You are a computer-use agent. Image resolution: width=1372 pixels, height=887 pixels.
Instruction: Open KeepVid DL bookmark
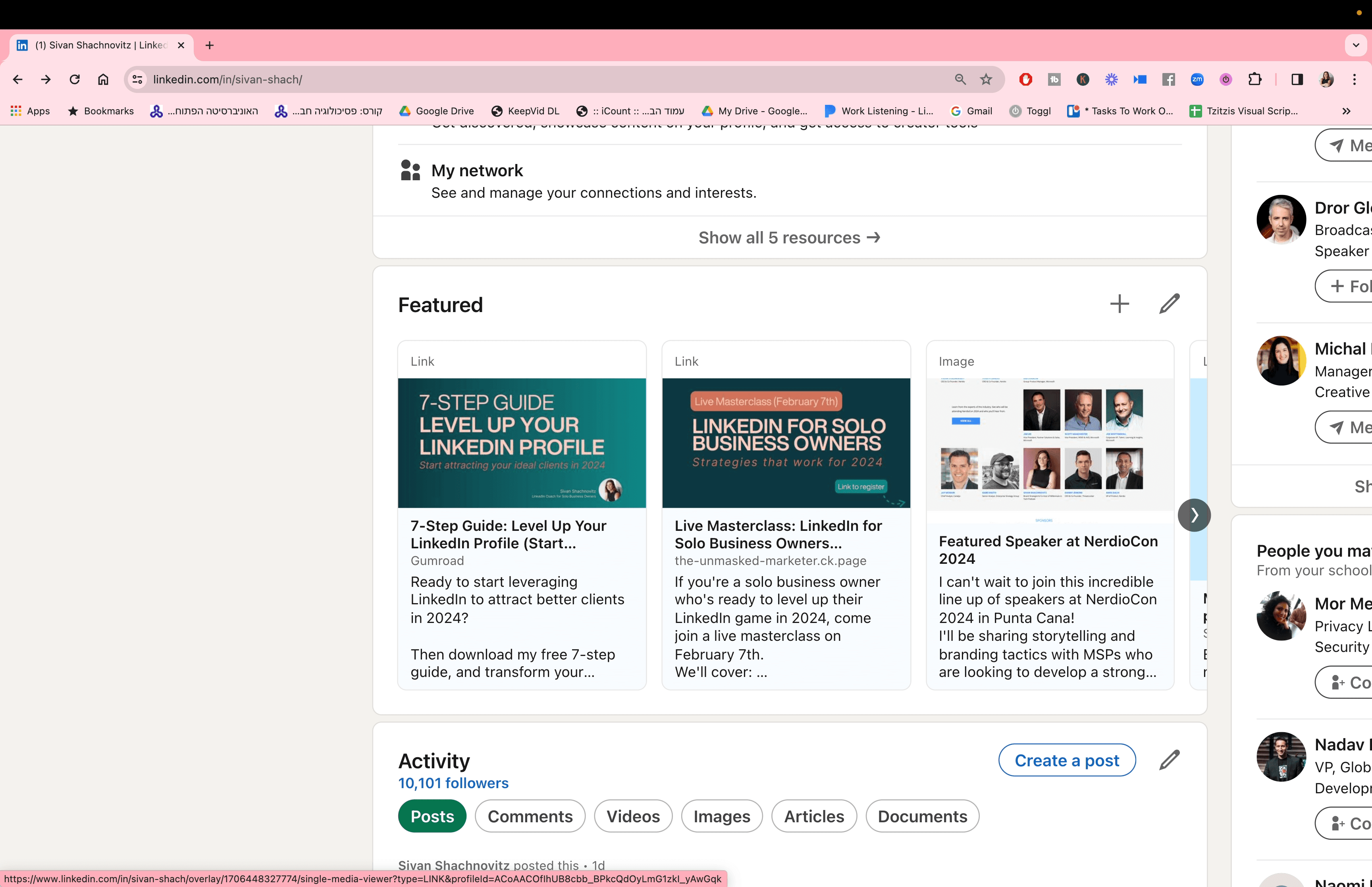526,111
